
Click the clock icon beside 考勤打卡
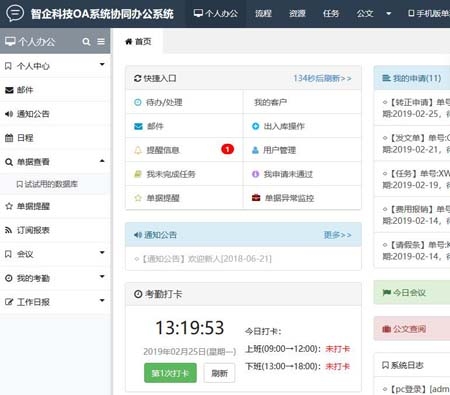(138, 294)
